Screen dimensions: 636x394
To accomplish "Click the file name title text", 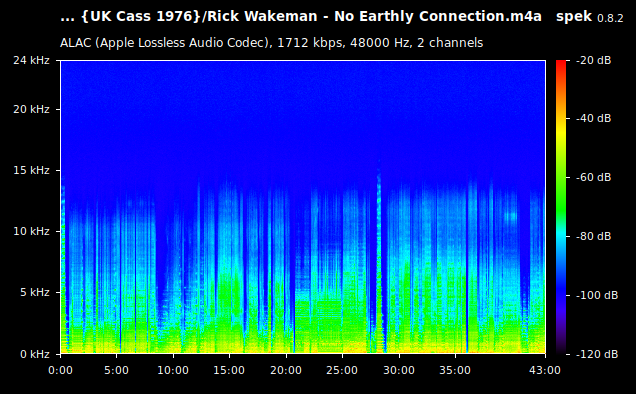I will point(301,17).
